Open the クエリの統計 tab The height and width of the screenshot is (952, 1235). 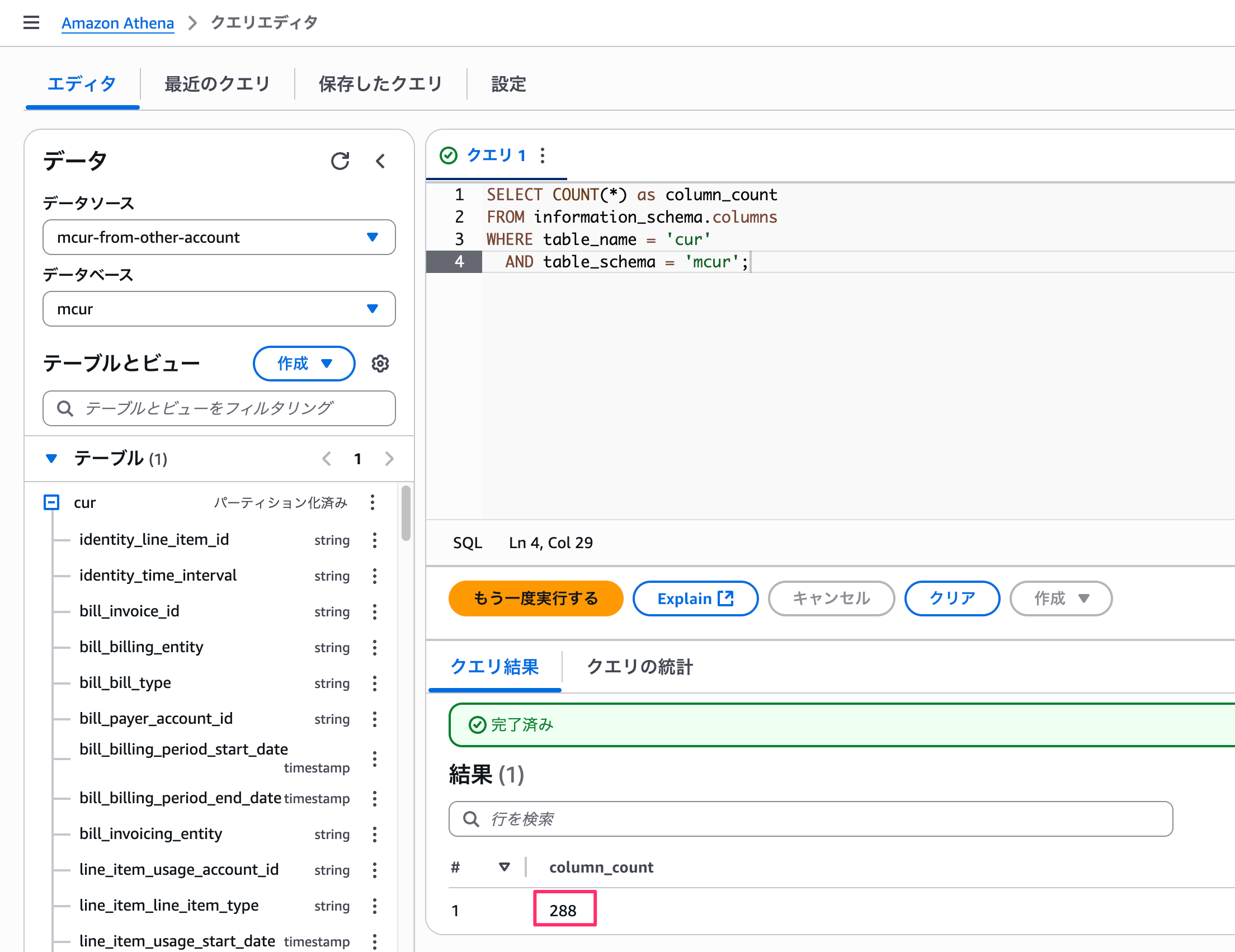[x=639, y=667]
